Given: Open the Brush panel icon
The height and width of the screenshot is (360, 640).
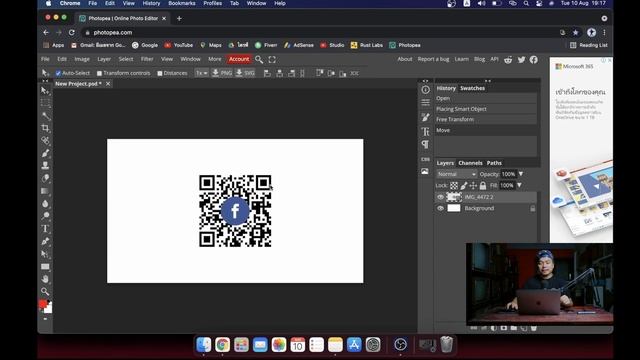Looking at the screenshot, I should [425, 118].
